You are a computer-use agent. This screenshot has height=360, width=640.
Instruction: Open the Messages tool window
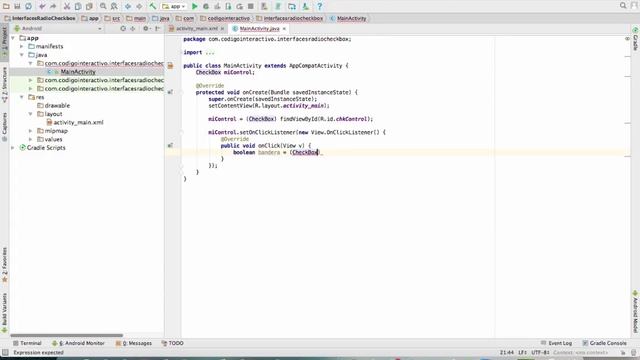(x=133, y=343)
